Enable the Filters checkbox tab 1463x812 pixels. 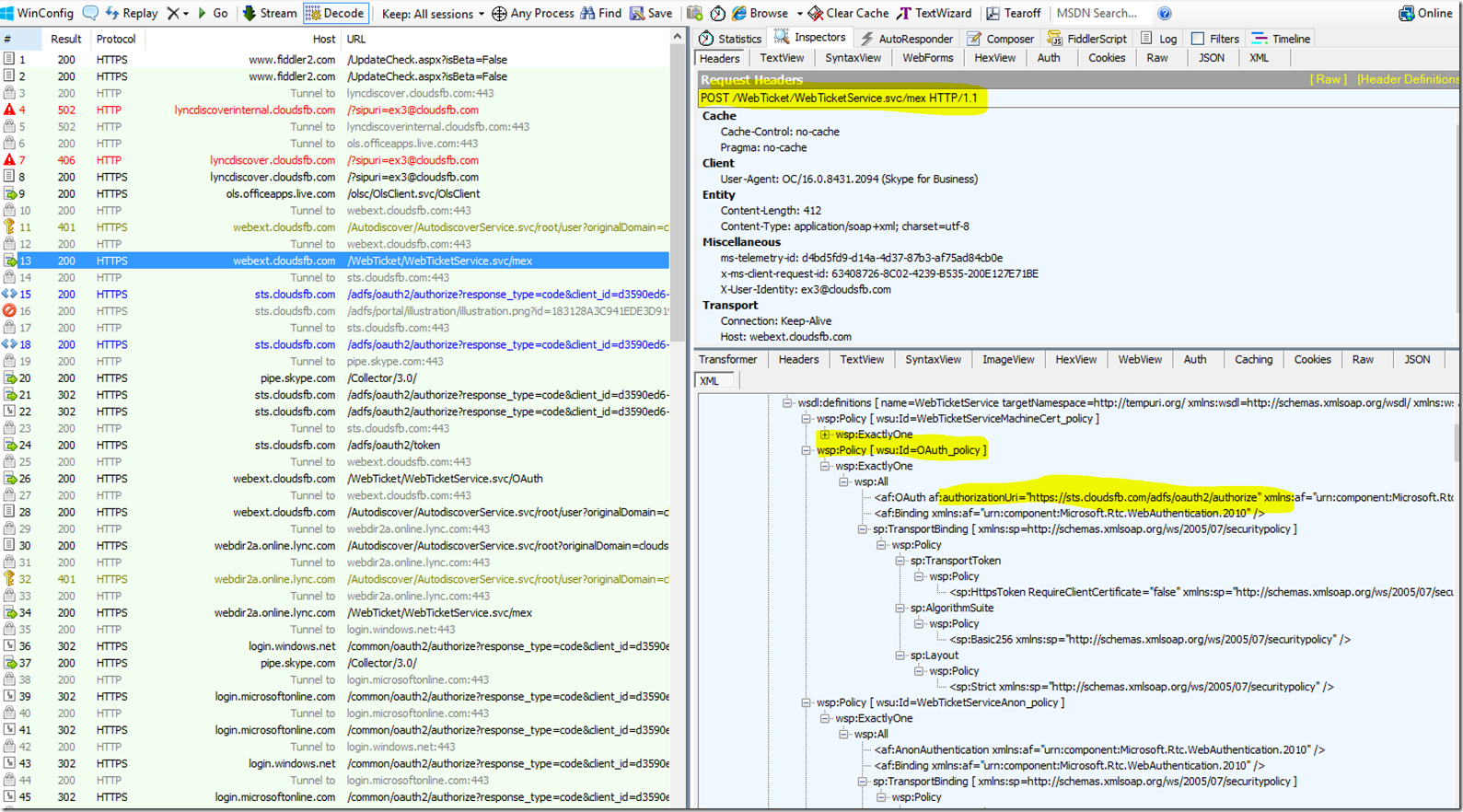pyautogui.click(x=1214, y=39)
